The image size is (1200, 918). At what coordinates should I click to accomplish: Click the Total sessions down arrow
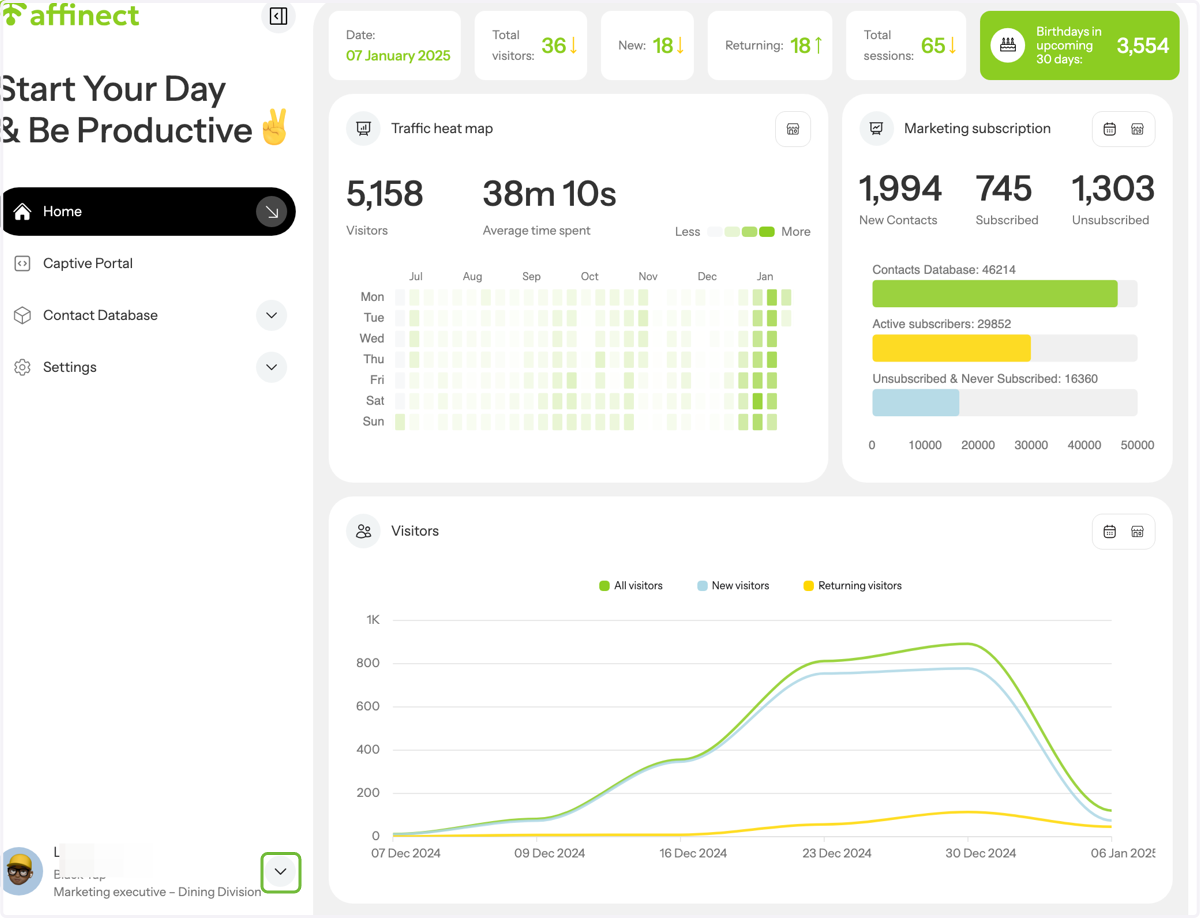pos(952,46)
